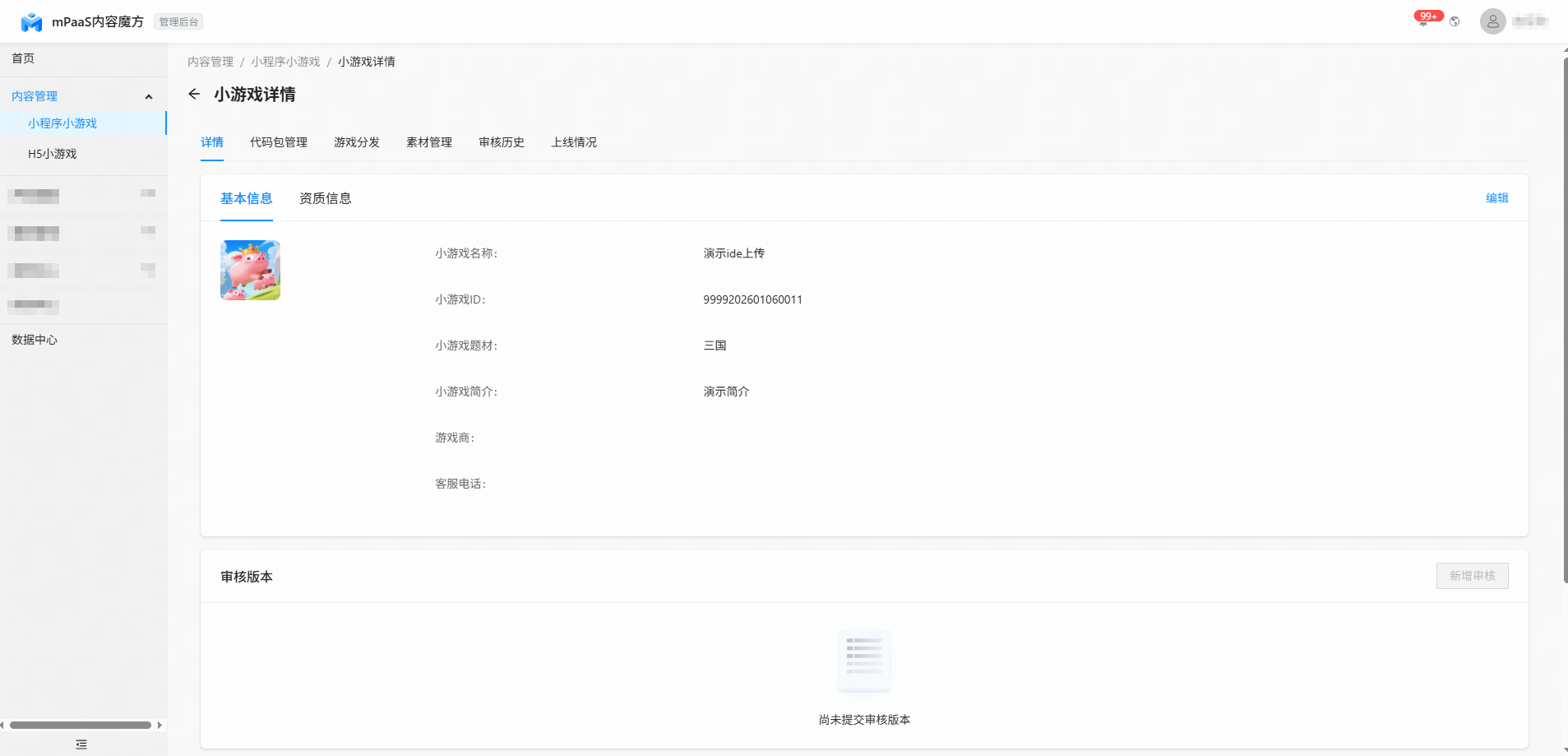This screenshot has height=756, width=1568.
Task: Open 数据中心 in the sidebar
Action: (x=35, y=340)
